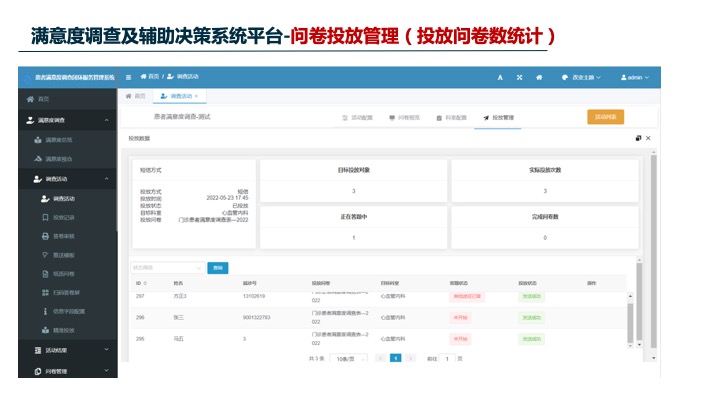Click the red status tag in row 297
Screen dimensions: 720x405
point(467,296)
